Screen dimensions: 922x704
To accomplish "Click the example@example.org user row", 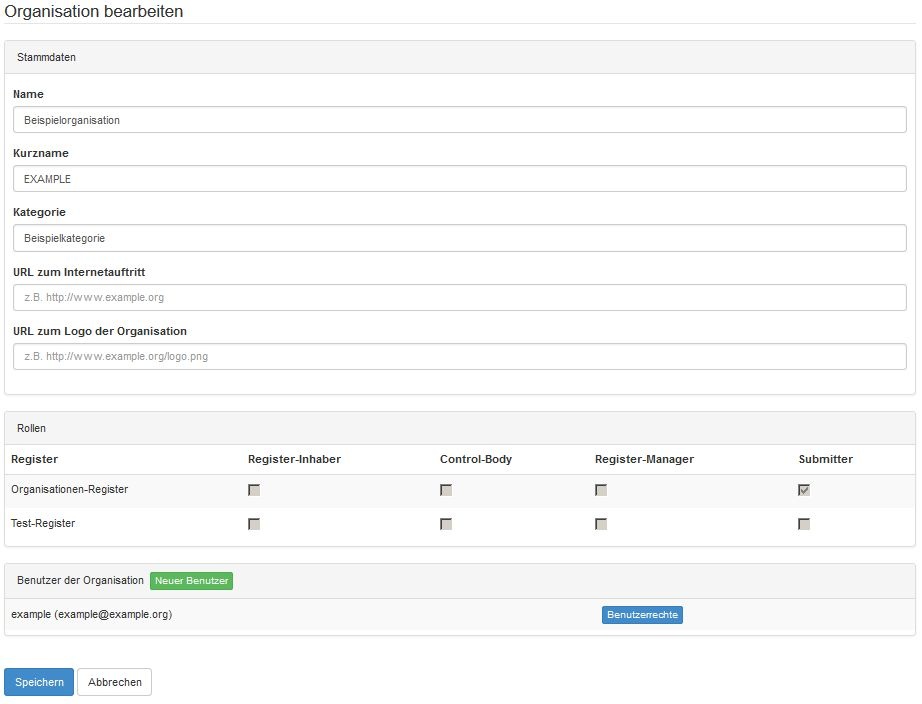I will [x=92, y=615].
